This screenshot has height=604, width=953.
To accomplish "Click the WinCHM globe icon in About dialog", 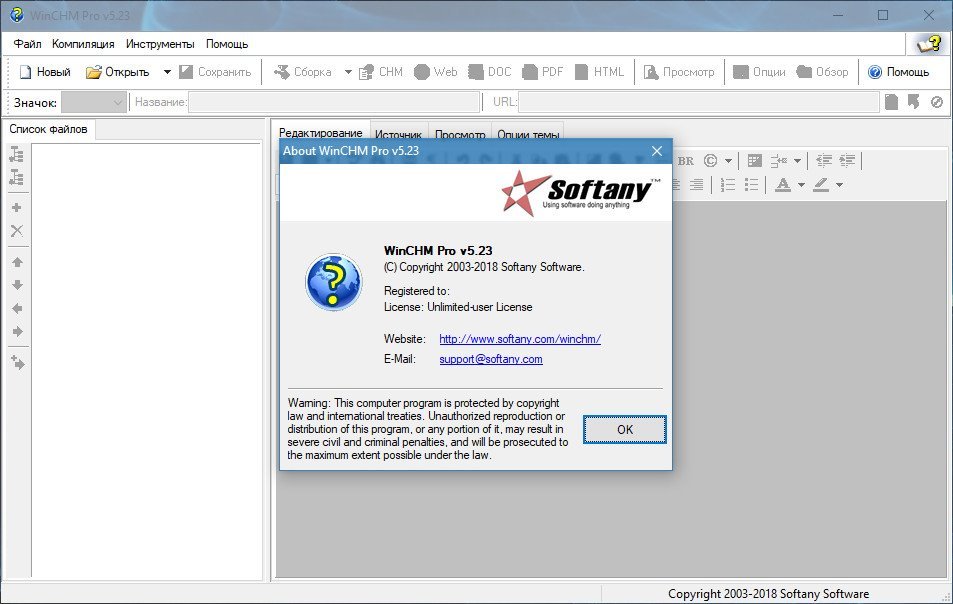I will pyautogui.click(x=333, y=282).
